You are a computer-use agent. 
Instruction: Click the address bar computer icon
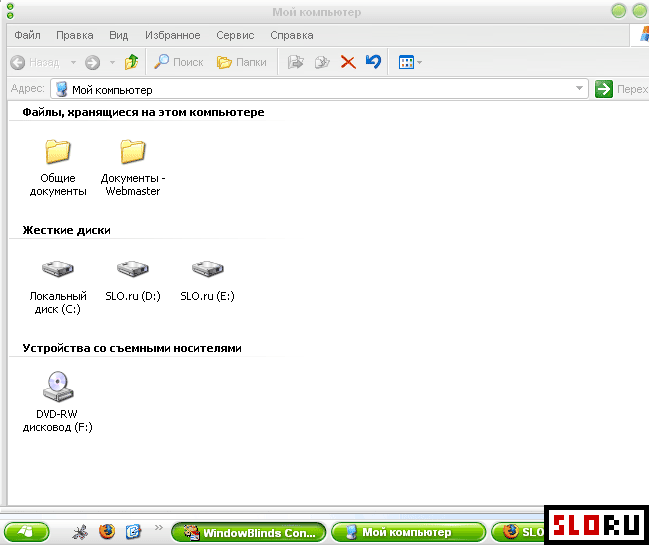pos(61,89)
